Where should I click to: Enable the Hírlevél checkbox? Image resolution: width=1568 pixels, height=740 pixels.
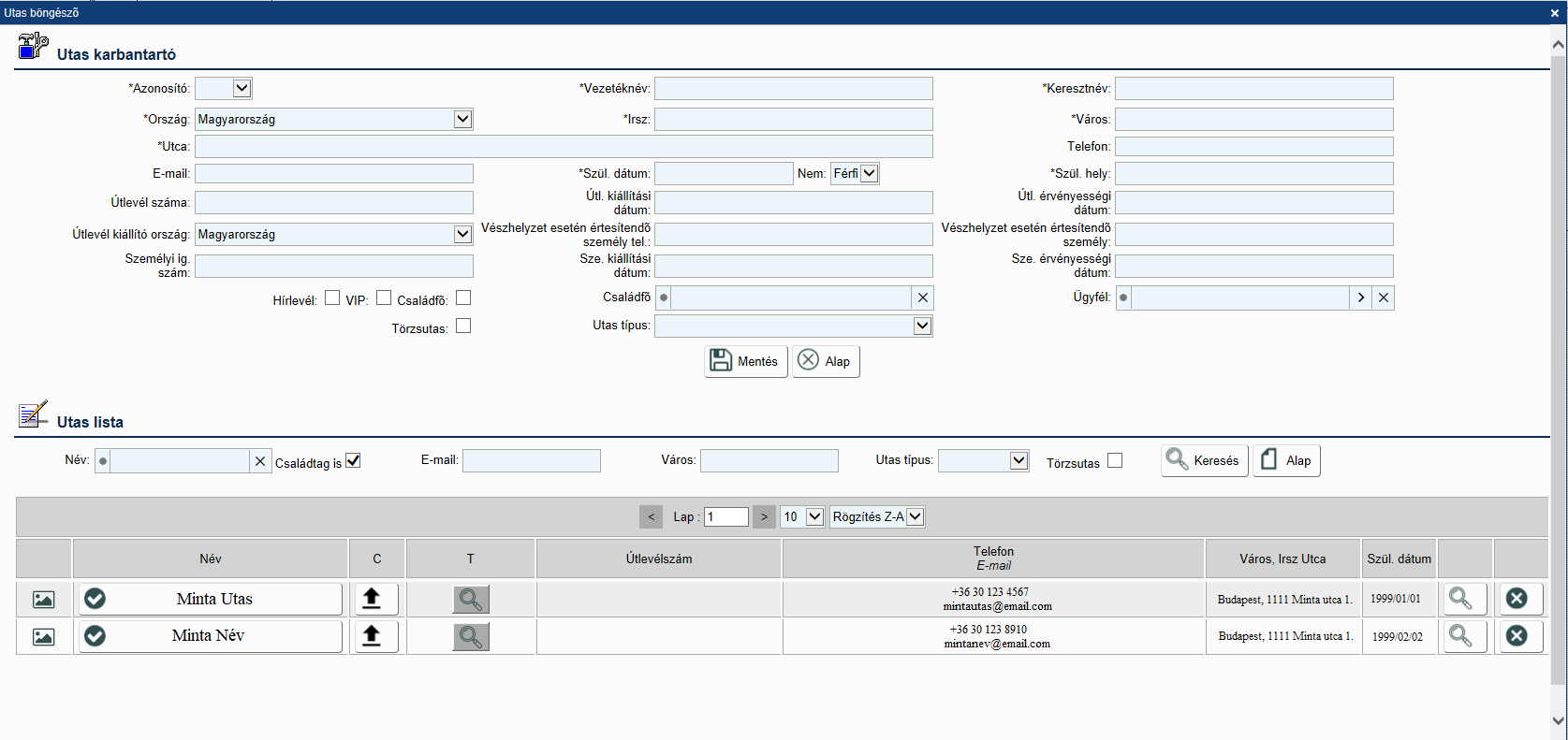(332, 298)
